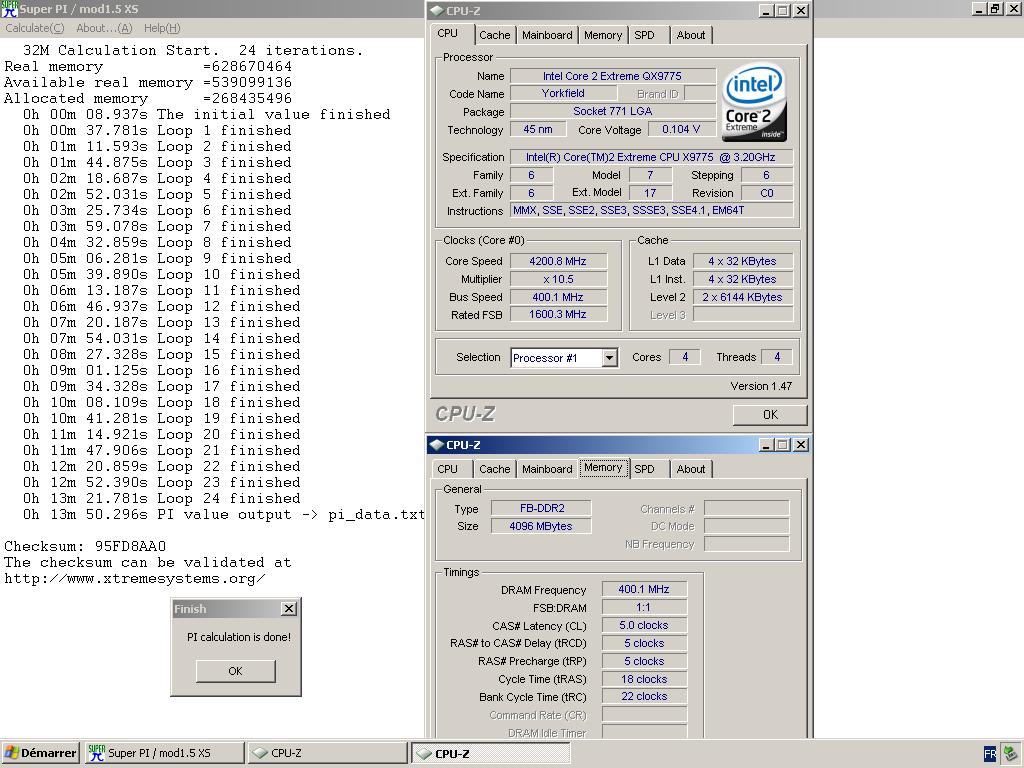Open the Calculate menu in Super PI
The height and width of the screenshot is (768, 1024).
35,28
